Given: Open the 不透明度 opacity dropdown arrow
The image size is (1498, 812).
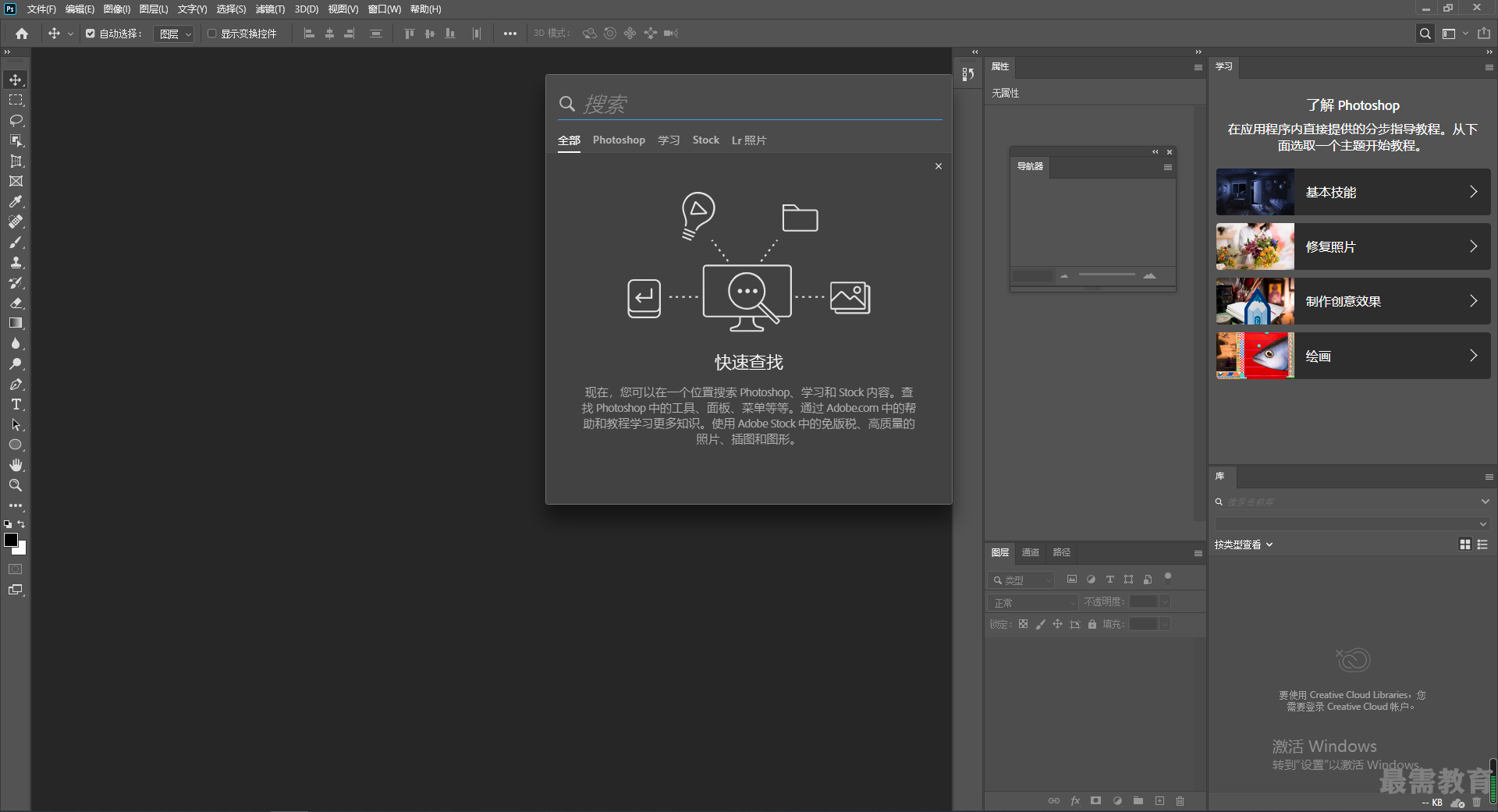Looking at the screenshot, I should coord(1165,601).
